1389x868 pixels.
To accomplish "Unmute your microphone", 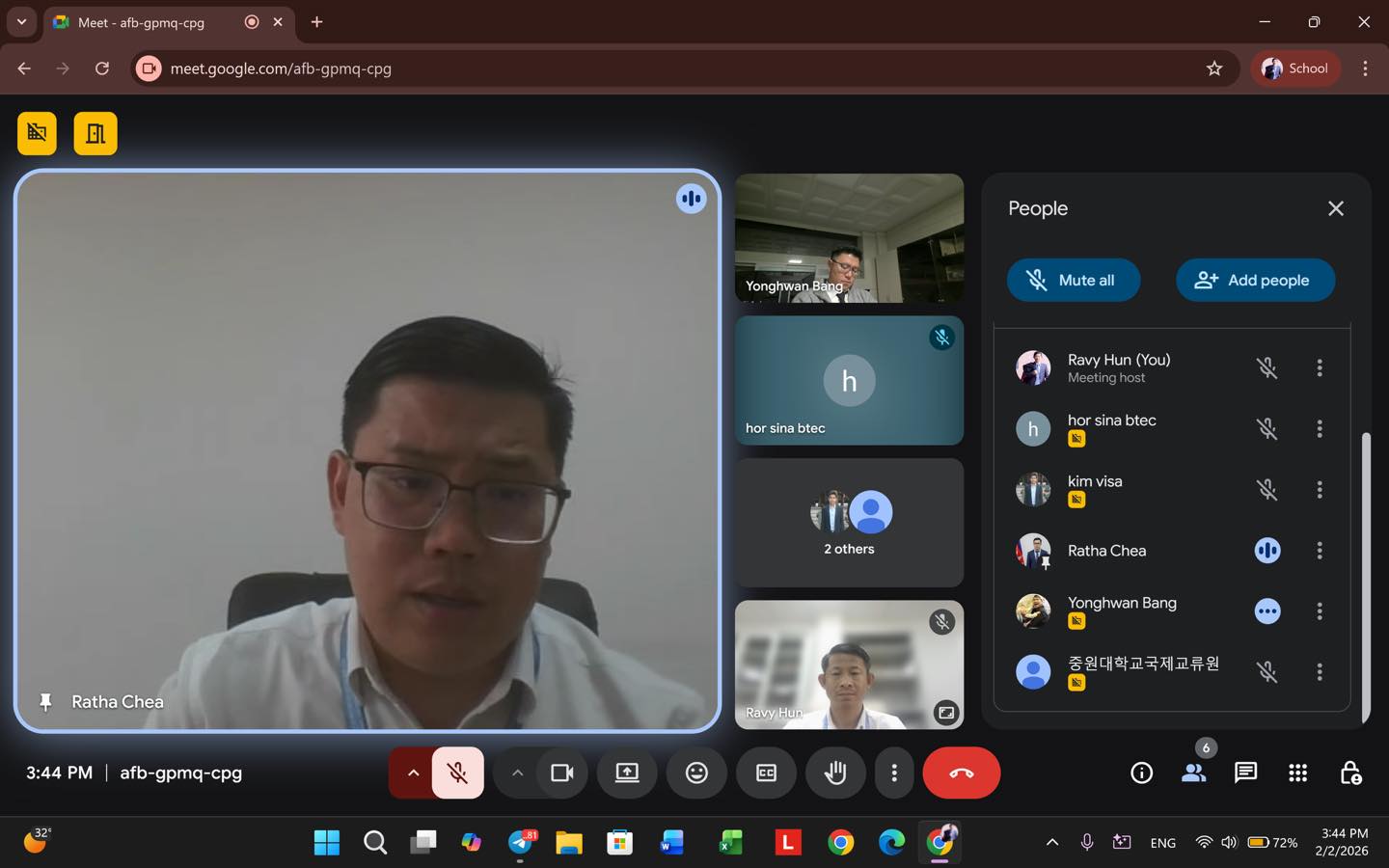I will [x=458, y=773].
